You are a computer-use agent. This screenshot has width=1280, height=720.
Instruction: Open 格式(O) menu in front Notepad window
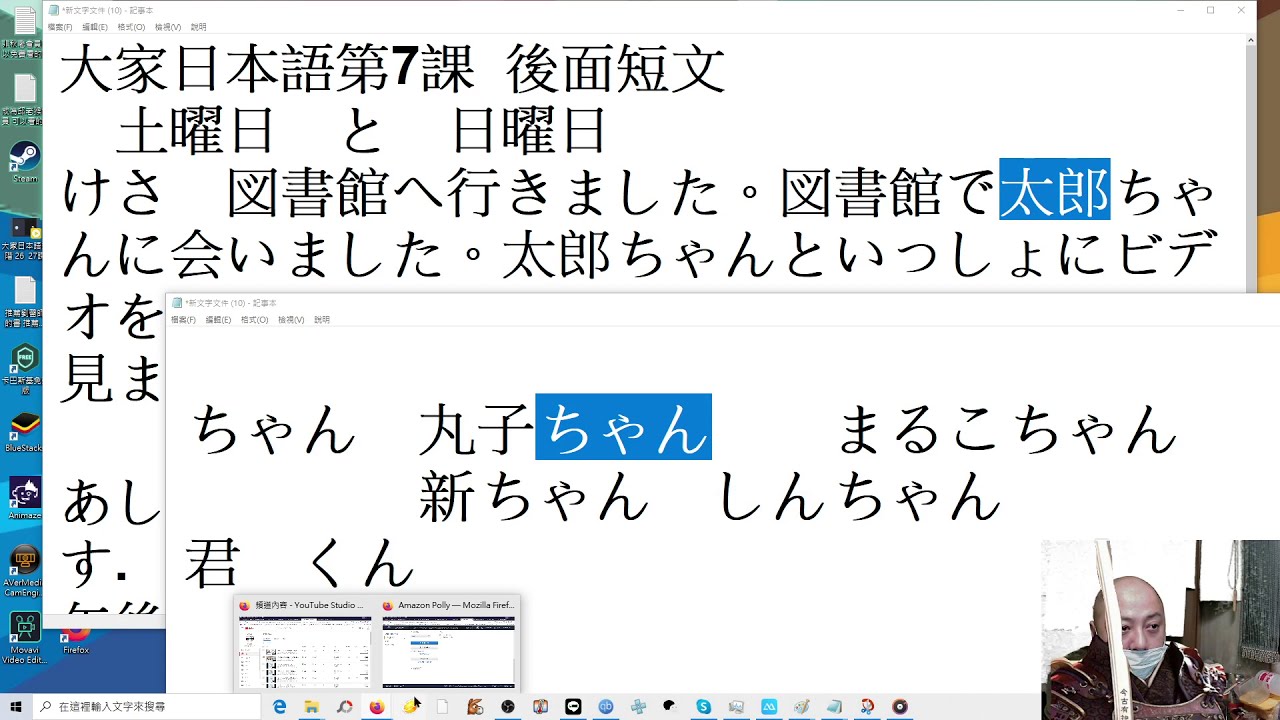click(254, 320)
